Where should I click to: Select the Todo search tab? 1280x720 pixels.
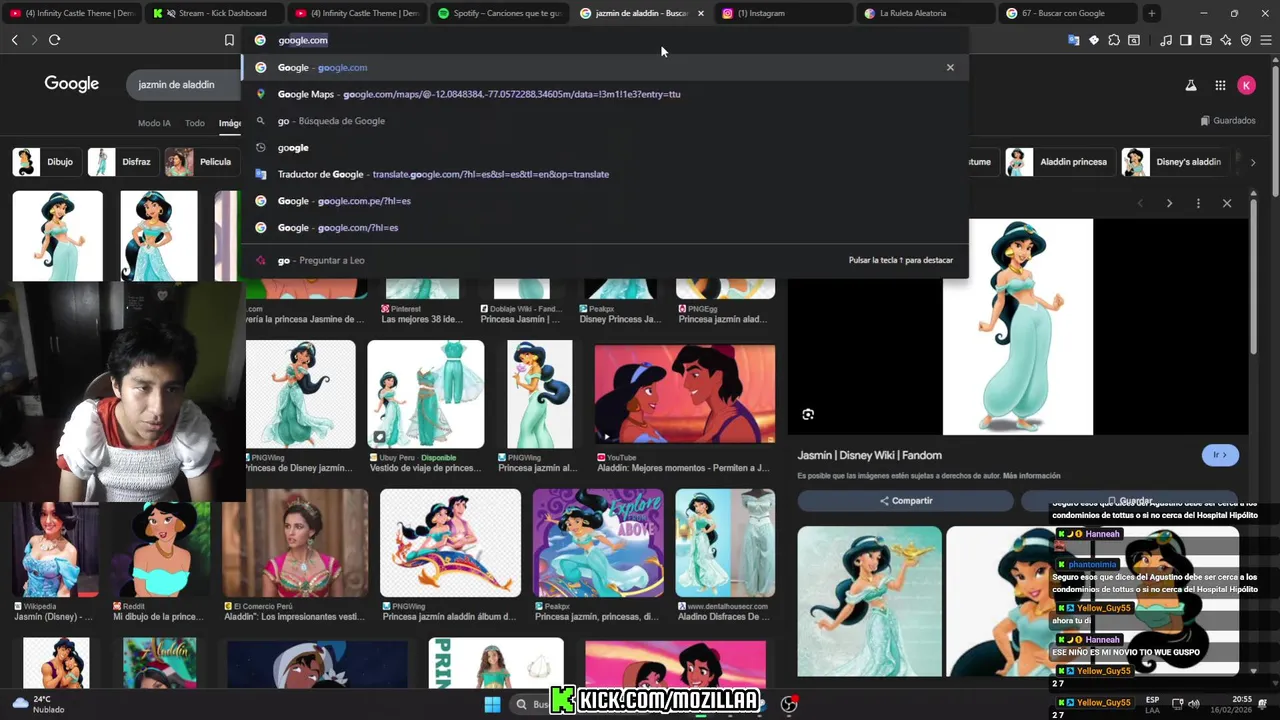point(195,123)
